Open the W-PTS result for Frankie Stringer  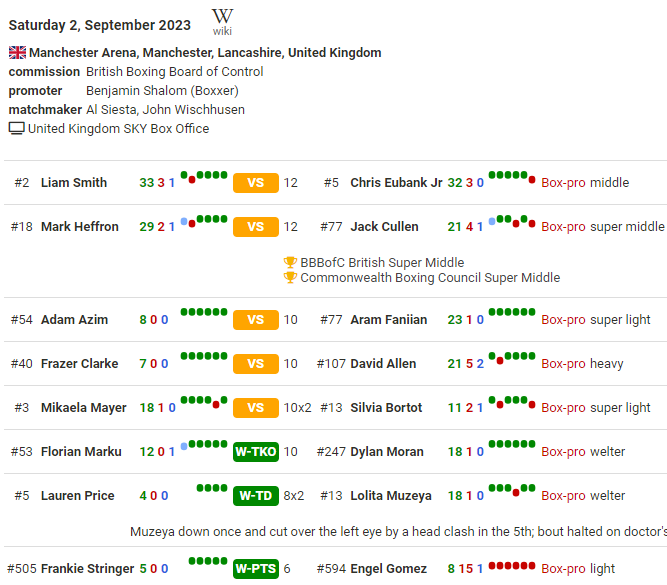(255, 568)
